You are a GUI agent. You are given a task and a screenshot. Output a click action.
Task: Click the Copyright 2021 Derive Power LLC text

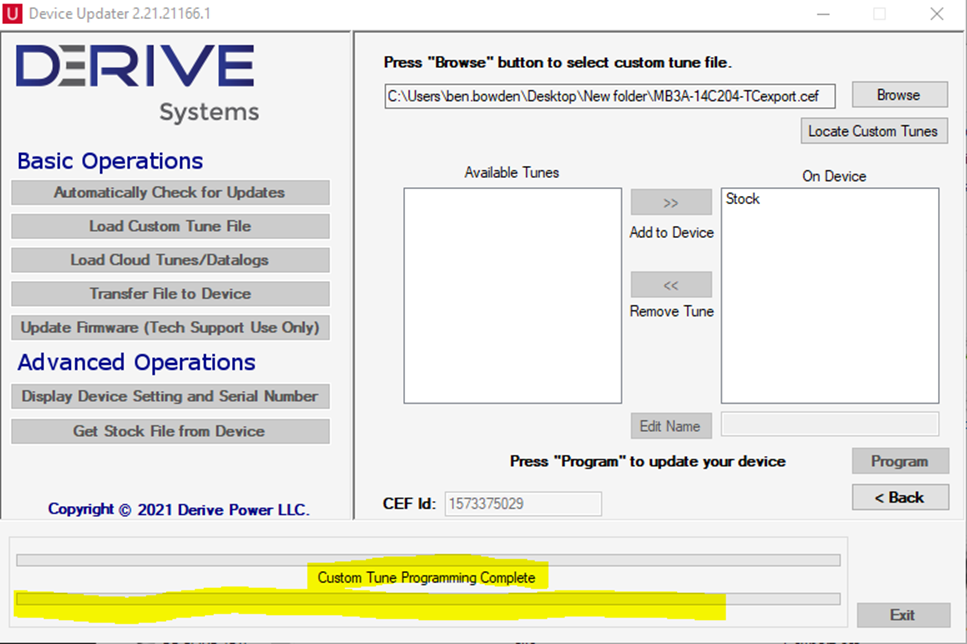pyautogui.click(x=179, y=510)
